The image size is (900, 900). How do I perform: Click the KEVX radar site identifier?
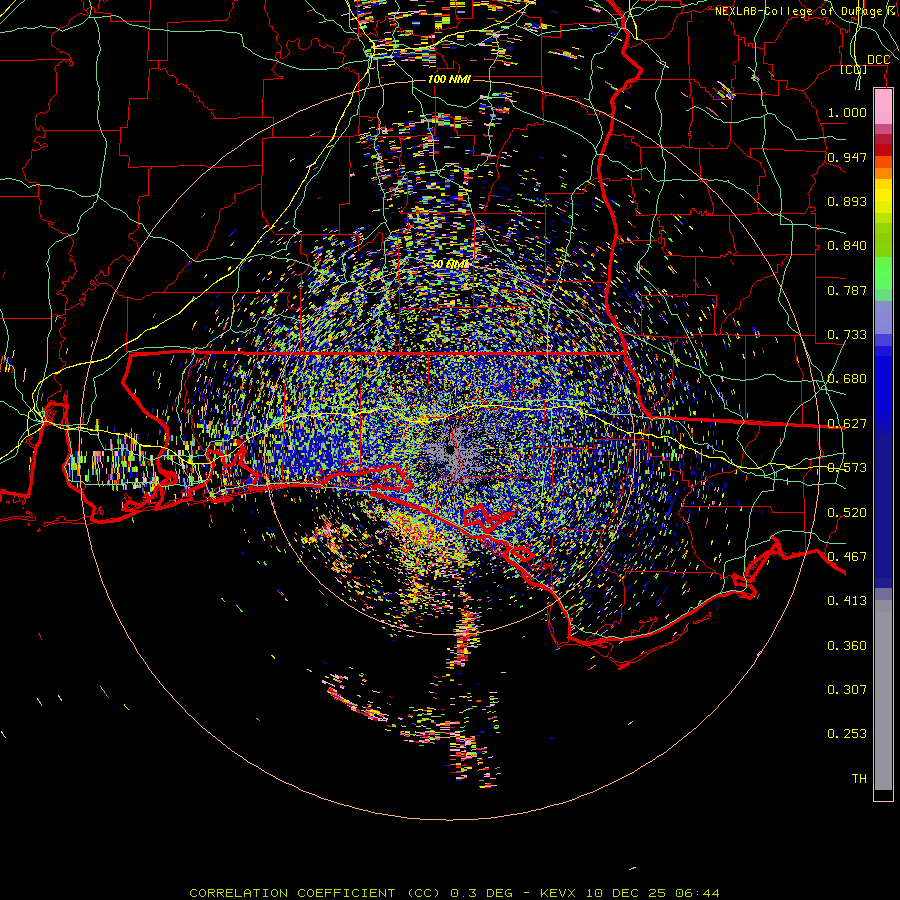click(560, 893)
